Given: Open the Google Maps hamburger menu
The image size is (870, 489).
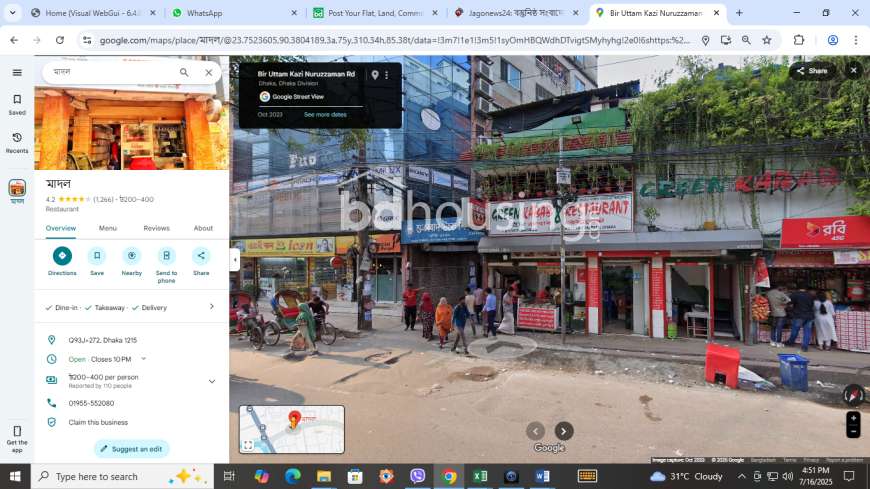Looking at the screenshot, I should (17, 72).
